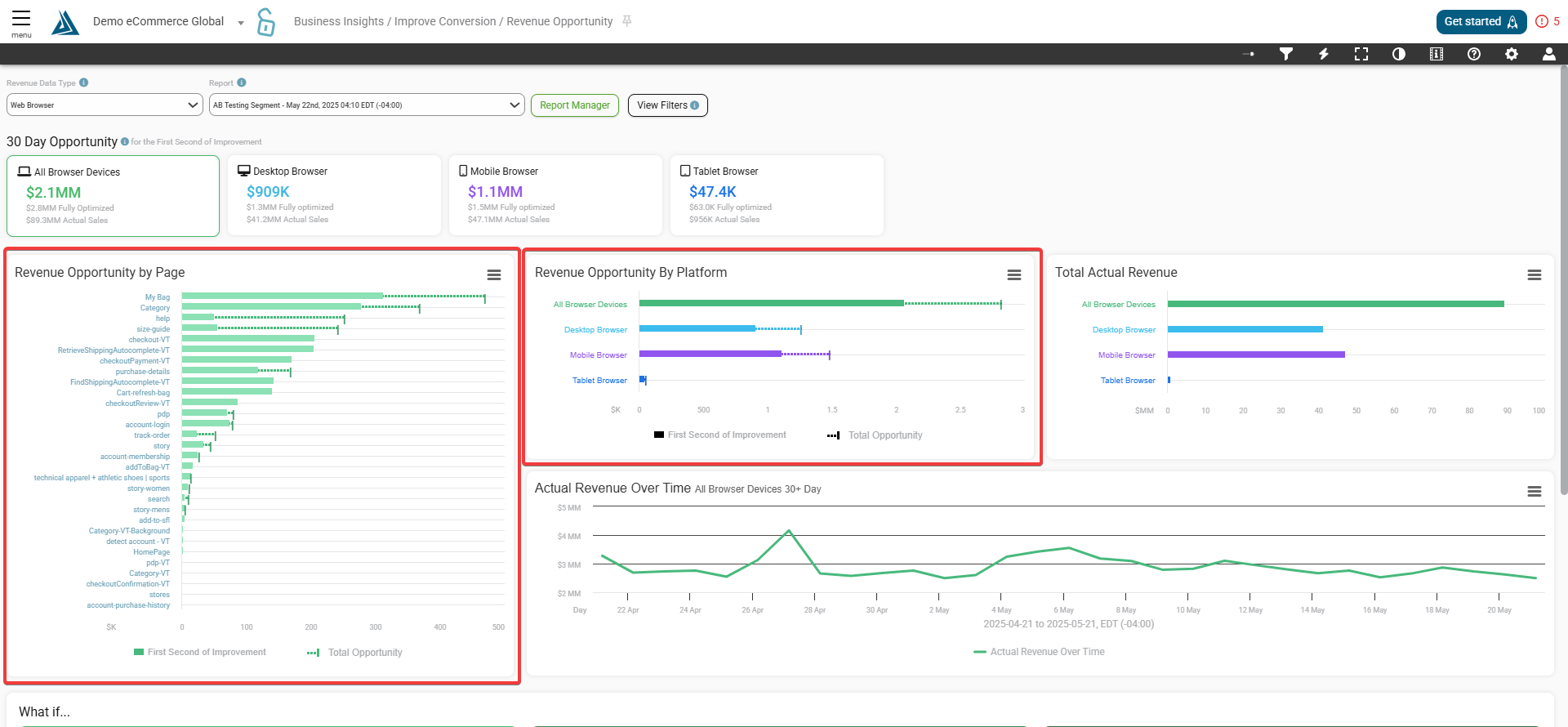1568x727 pixels.
Task: Click Tablet Browser label in Total Actual Revenue
Action: pos(1128,381)
